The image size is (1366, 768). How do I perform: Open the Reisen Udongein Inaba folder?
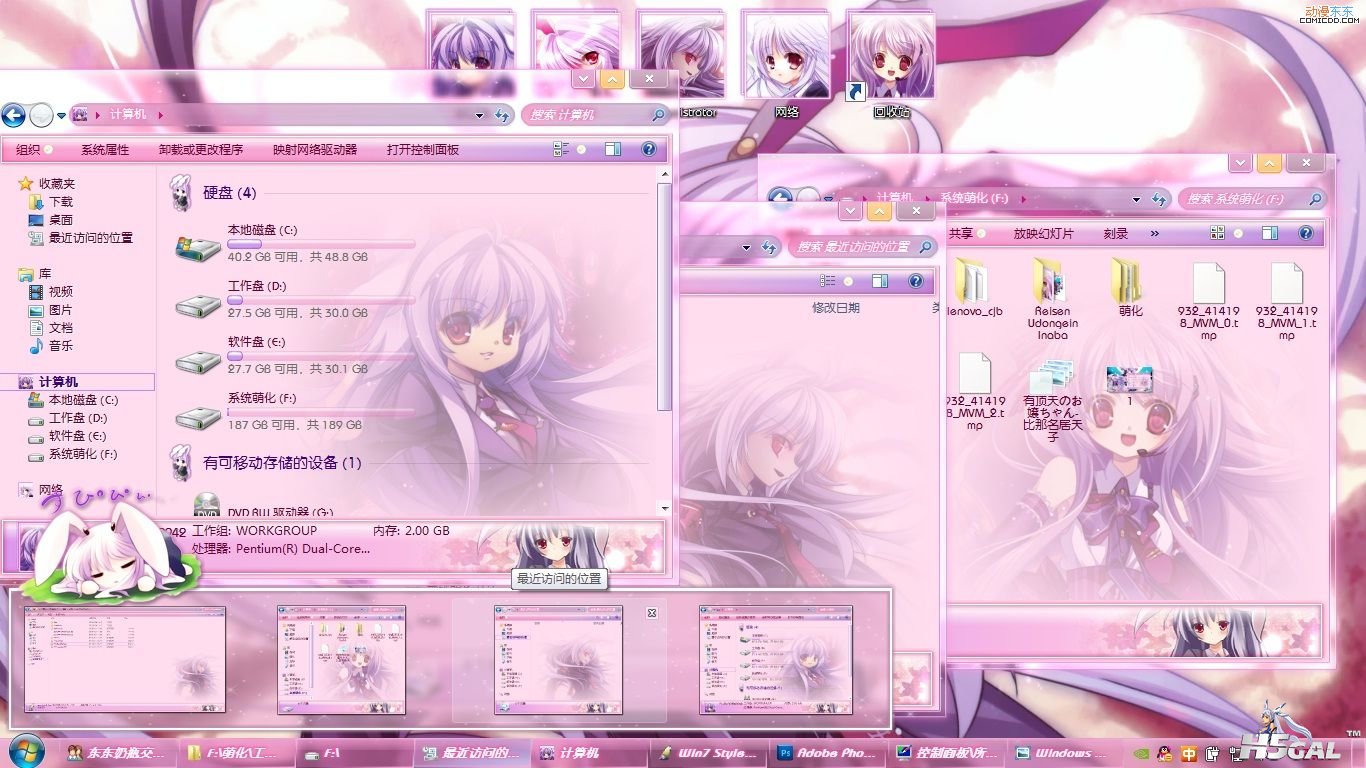coord(1052,282)
